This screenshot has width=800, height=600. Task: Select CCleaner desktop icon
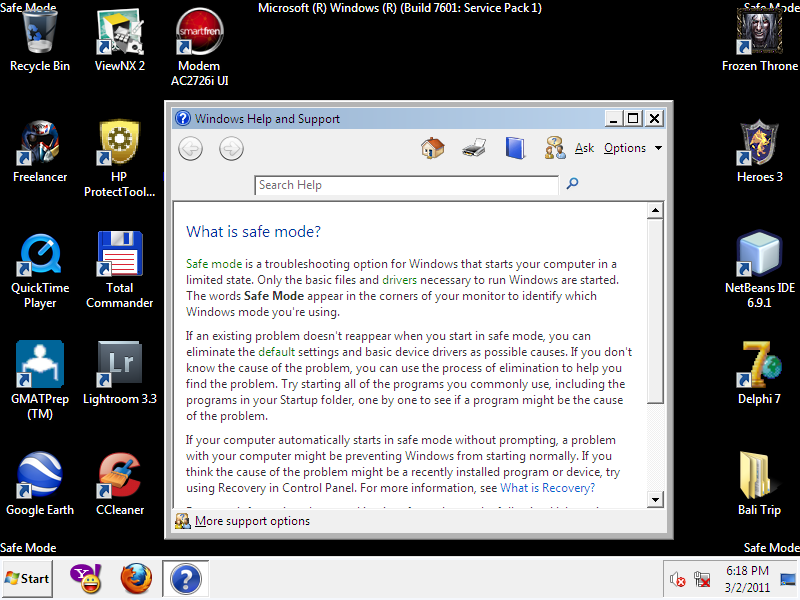point(120,485)
